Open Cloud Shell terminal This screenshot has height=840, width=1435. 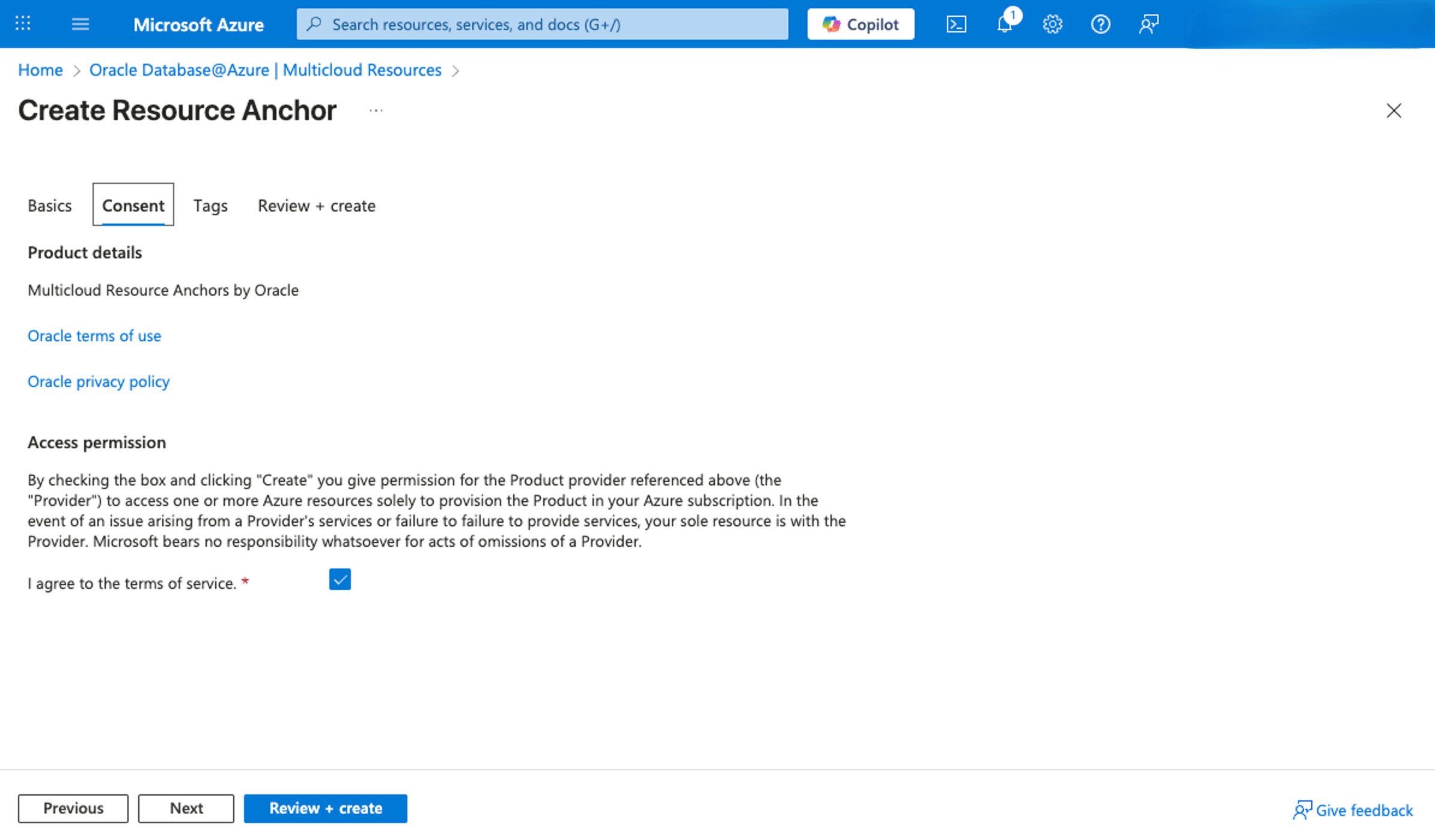pos(956,24)
